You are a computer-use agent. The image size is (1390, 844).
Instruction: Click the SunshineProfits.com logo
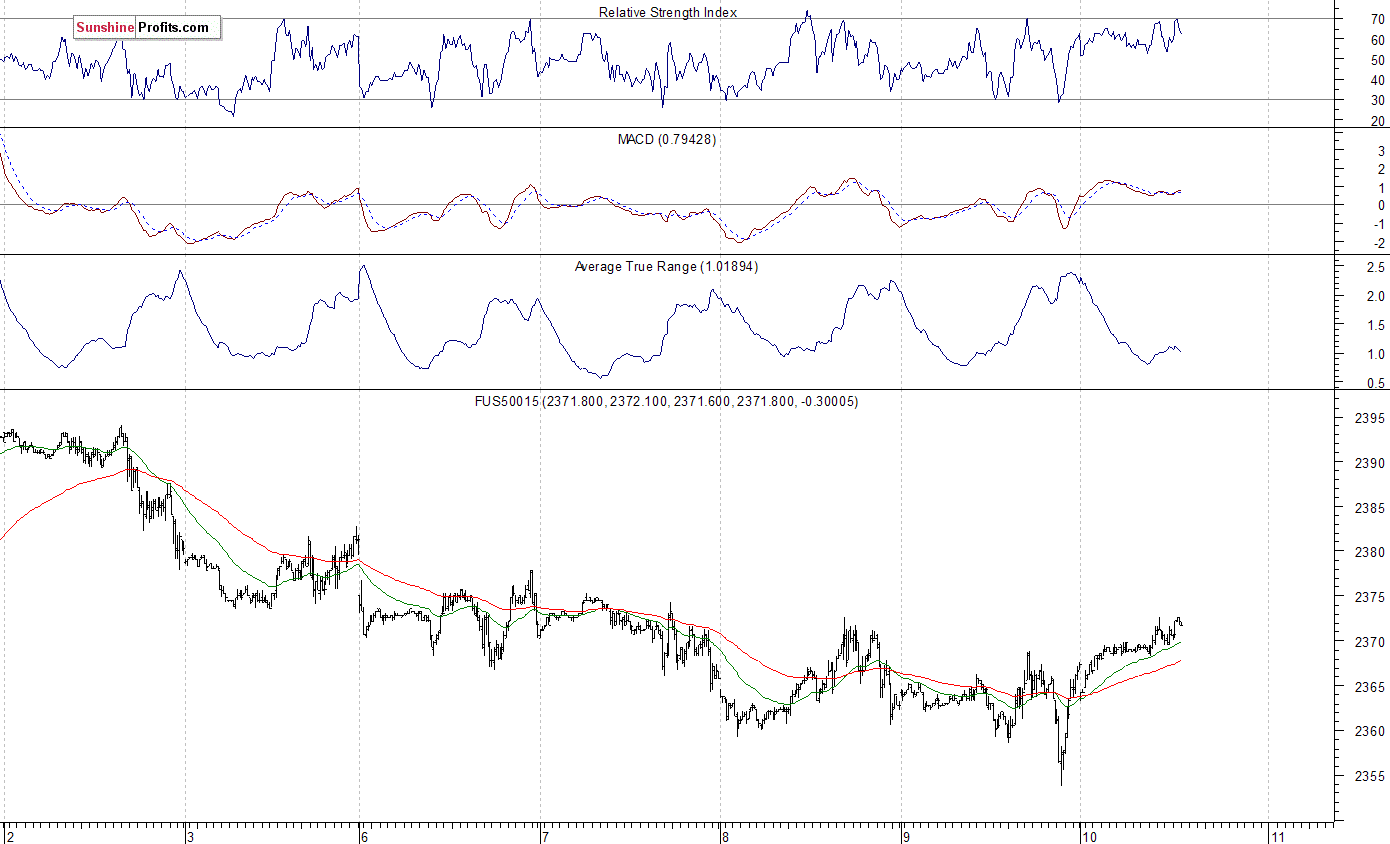pos(146,28)
